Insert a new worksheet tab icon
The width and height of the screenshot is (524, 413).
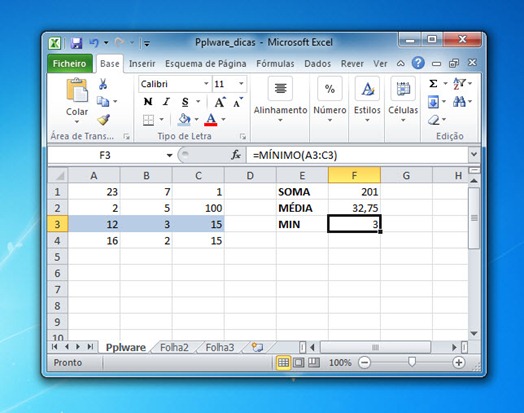pos(257,348)
